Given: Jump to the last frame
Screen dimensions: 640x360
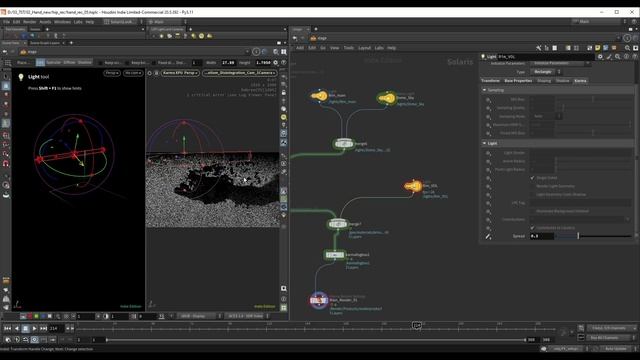Looking at the screenshot, I should (x=43, y=328).
